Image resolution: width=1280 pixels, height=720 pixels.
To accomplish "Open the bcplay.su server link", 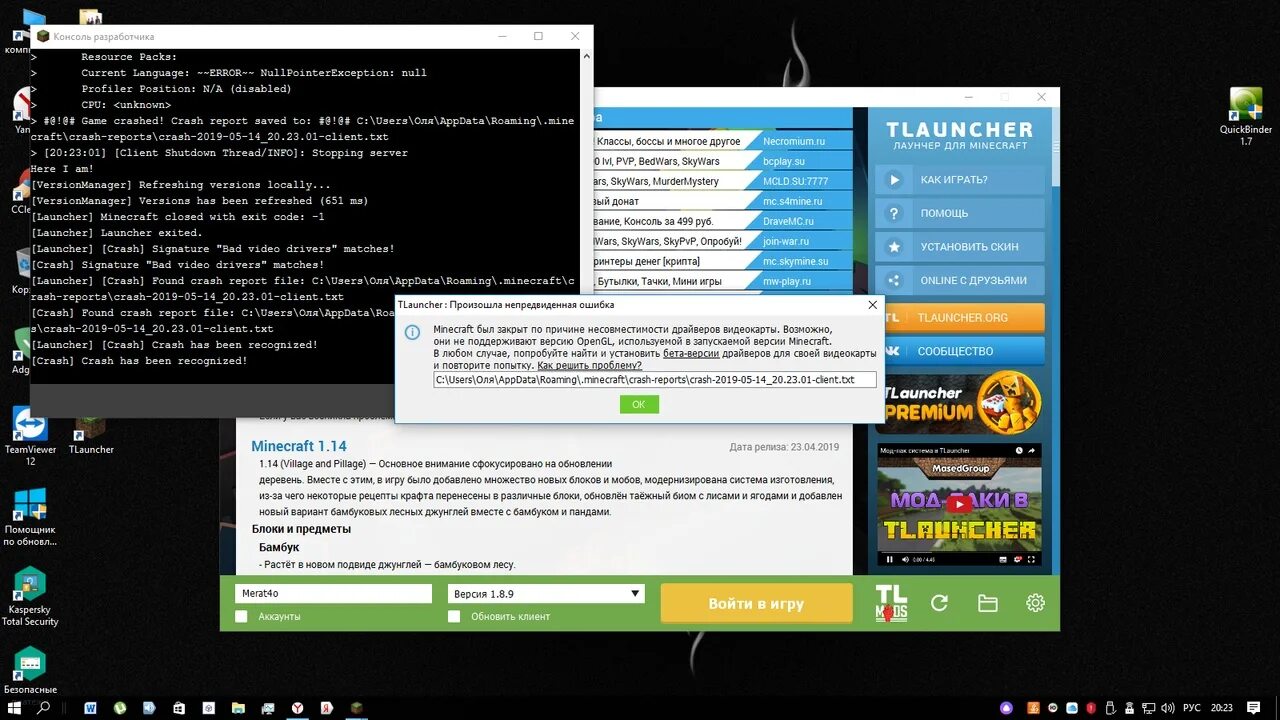I will [x=784, y=162].
